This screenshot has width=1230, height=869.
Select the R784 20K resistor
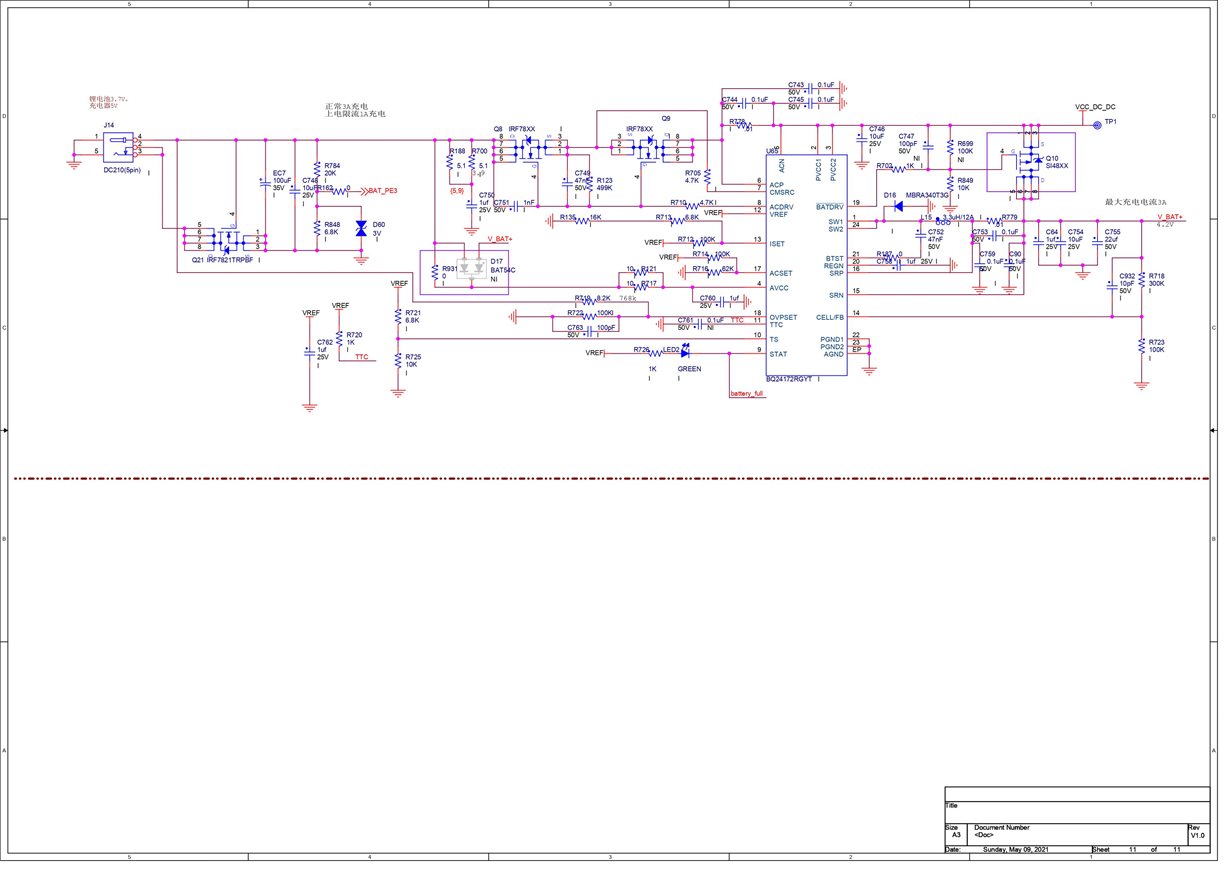pos(317,169)
